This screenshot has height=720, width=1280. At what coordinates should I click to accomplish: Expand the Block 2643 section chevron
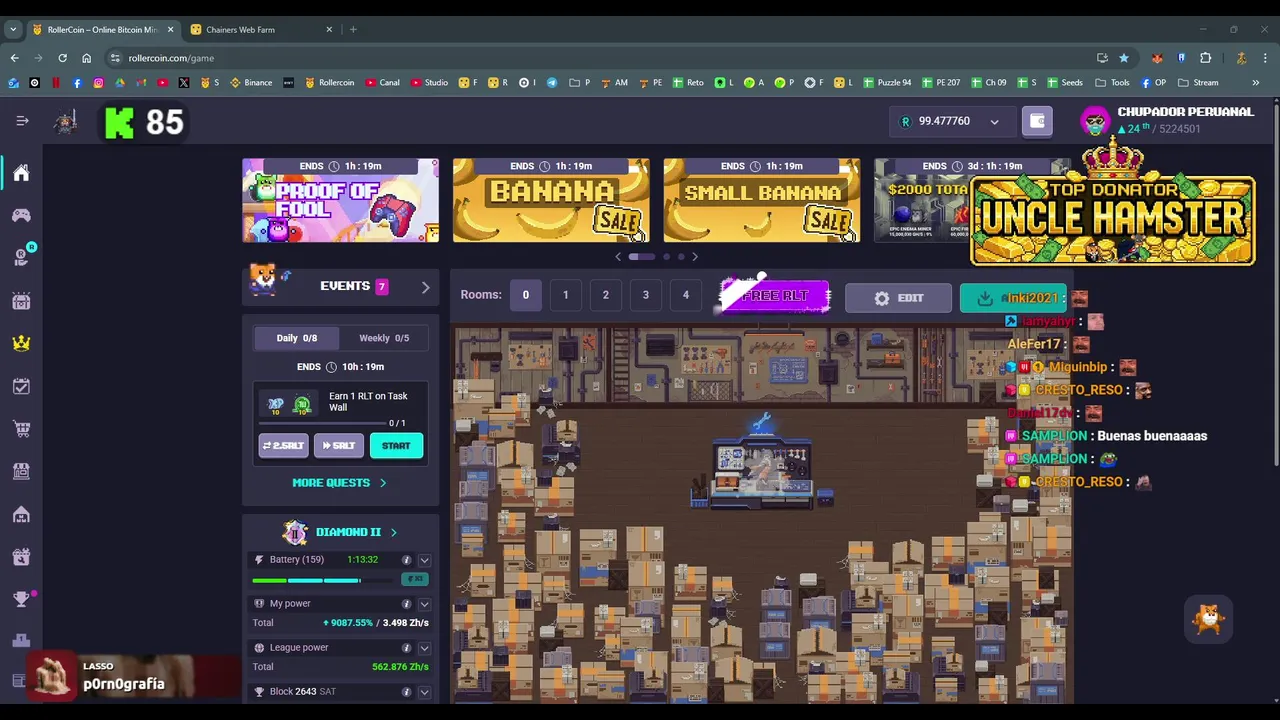point(424,692)
